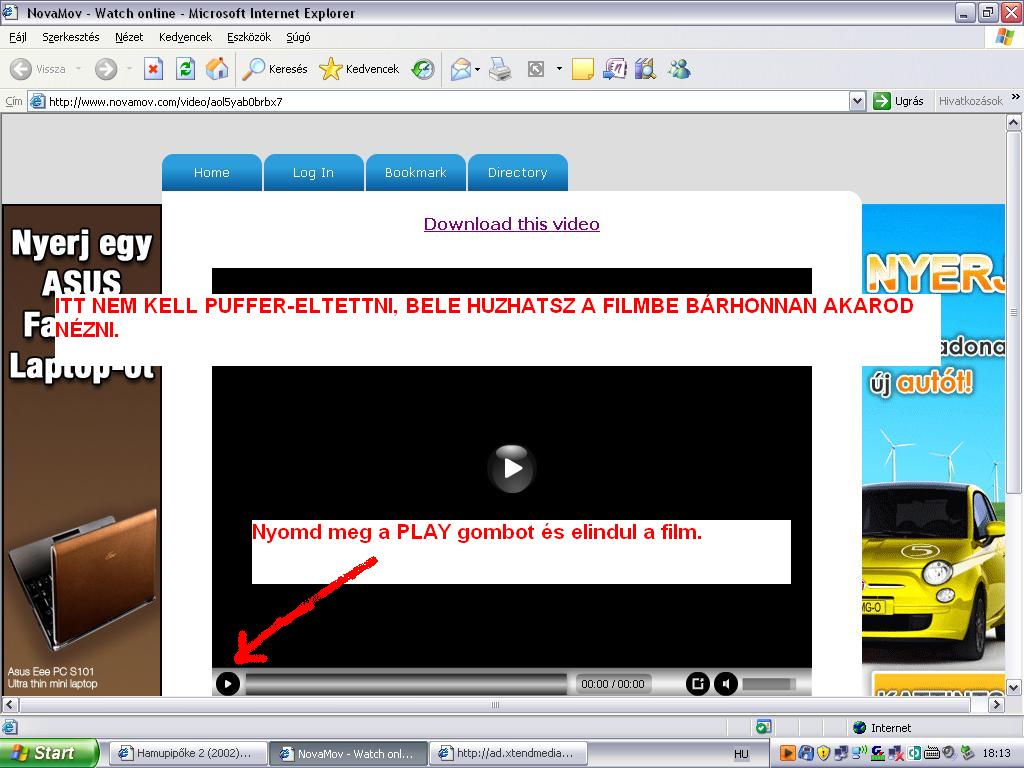The image size is (1024, 768).
Task: Click the 18:13 system tray clock
Action: tap(997, 753)
